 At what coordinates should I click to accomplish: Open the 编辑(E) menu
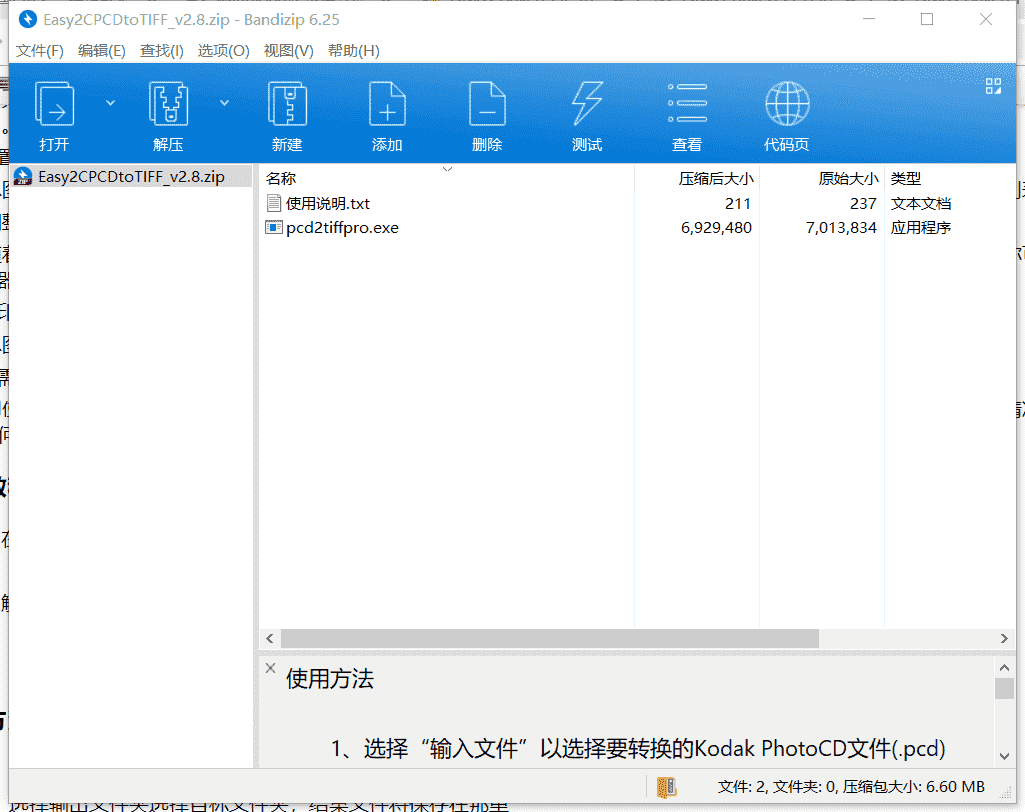(102, 51)
